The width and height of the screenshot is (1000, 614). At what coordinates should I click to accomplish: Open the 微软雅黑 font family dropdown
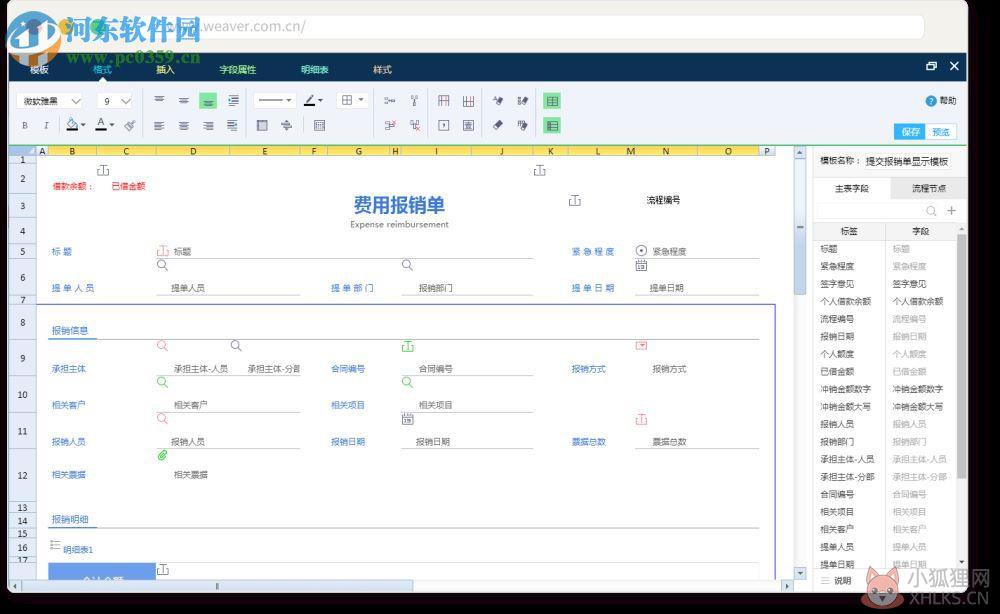tap(51, 101)
